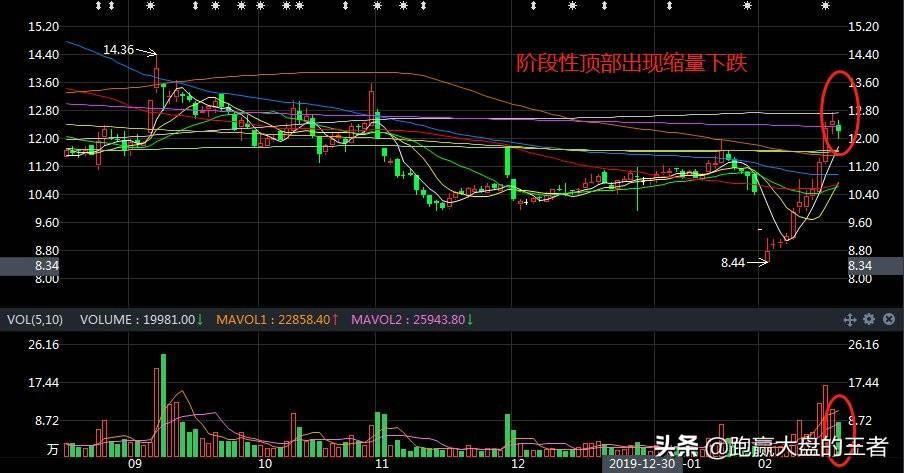The width and height of the screenshot is (904, 473).
Task: Click the MAVOL1: 22858.40 readout
Action: coord(277,320)
